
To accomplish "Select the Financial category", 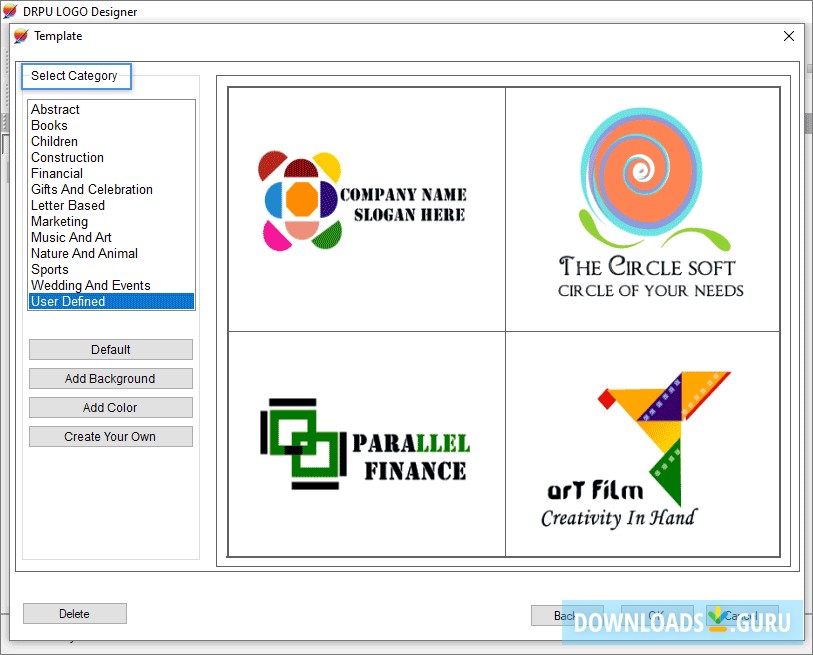I will coord(57,173).
